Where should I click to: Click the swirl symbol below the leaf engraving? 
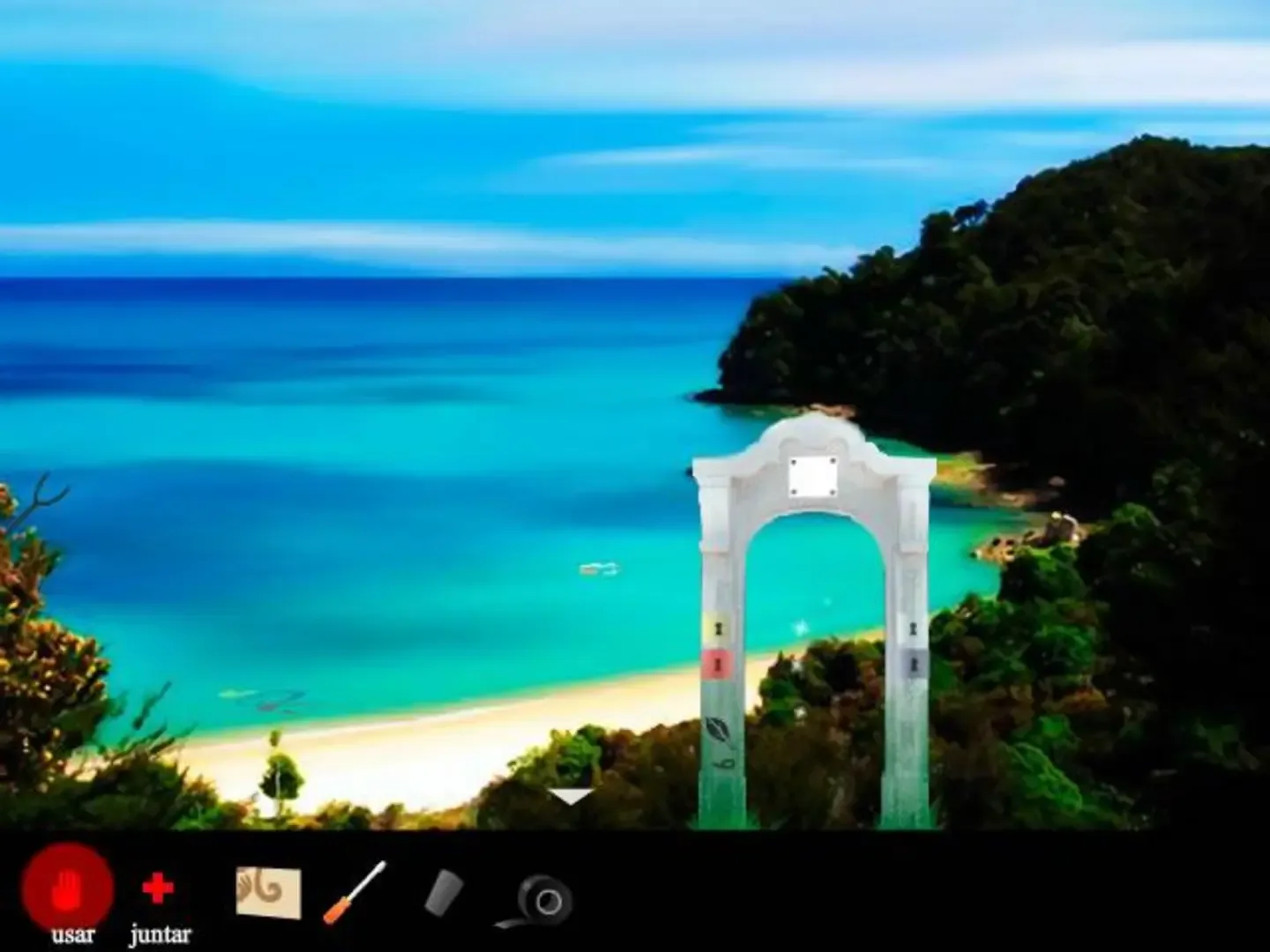pos(723,763)
